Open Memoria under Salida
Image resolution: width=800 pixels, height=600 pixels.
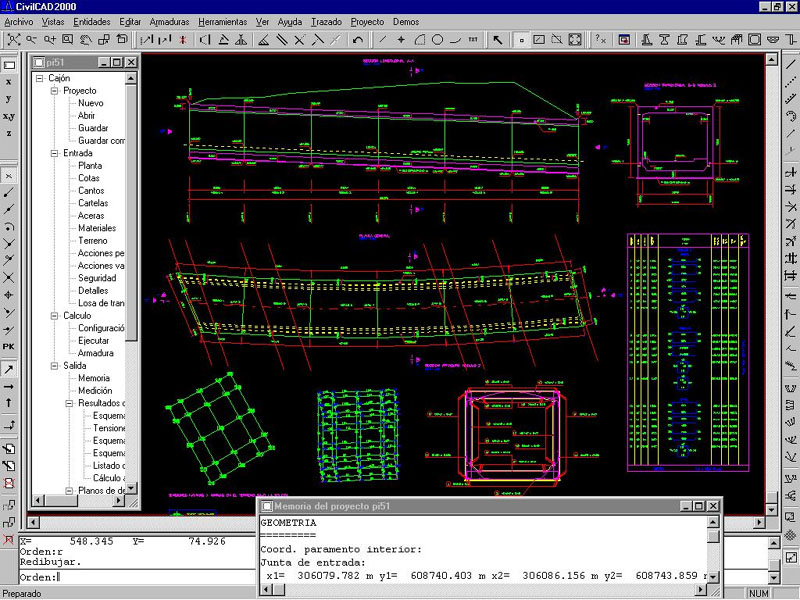coord(94,379)
